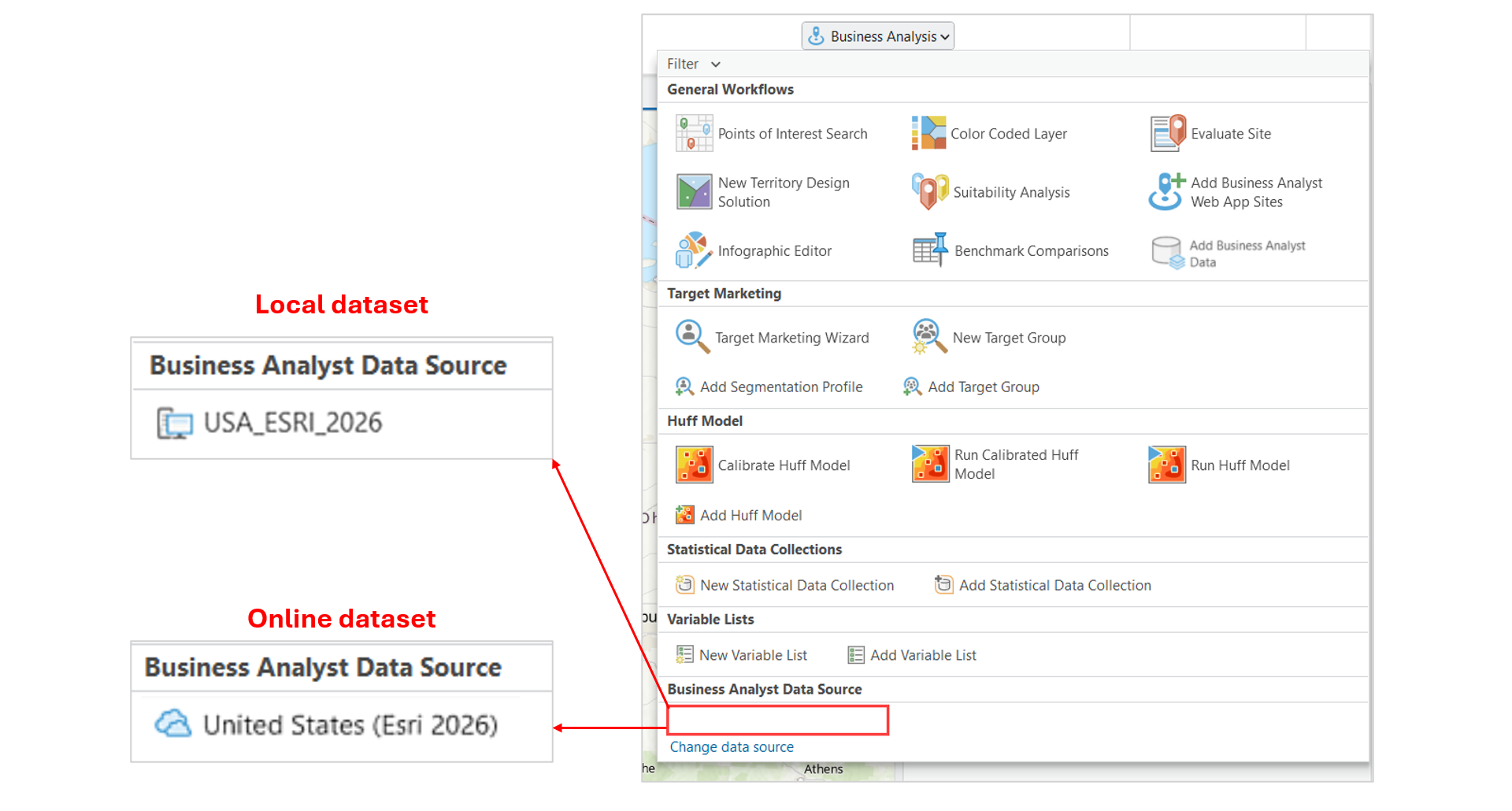This screenshot has width=1512, height=811.
Task: Click the Add Variable List label
Action: tap(923, 655)
